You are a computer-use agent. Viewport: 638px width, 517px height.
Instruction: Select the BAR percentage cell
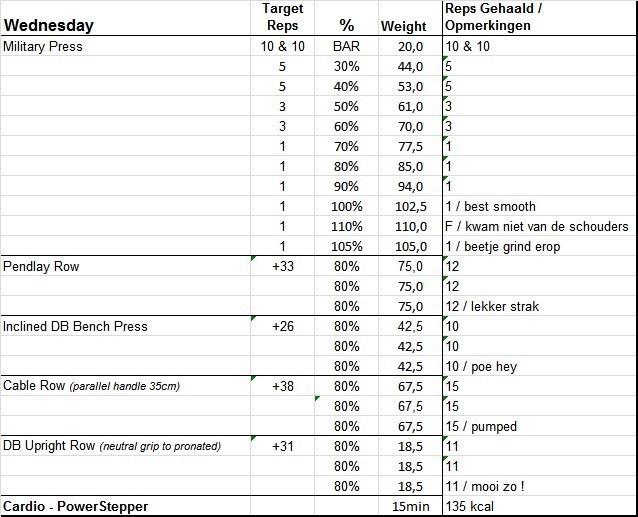pyautogui.click(x=347, y=46)
